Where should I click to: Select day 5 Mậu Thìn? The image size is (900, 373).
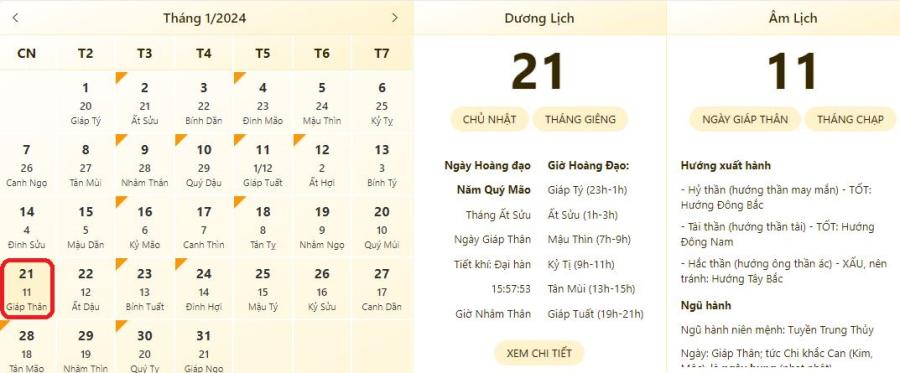pos(322,103)
